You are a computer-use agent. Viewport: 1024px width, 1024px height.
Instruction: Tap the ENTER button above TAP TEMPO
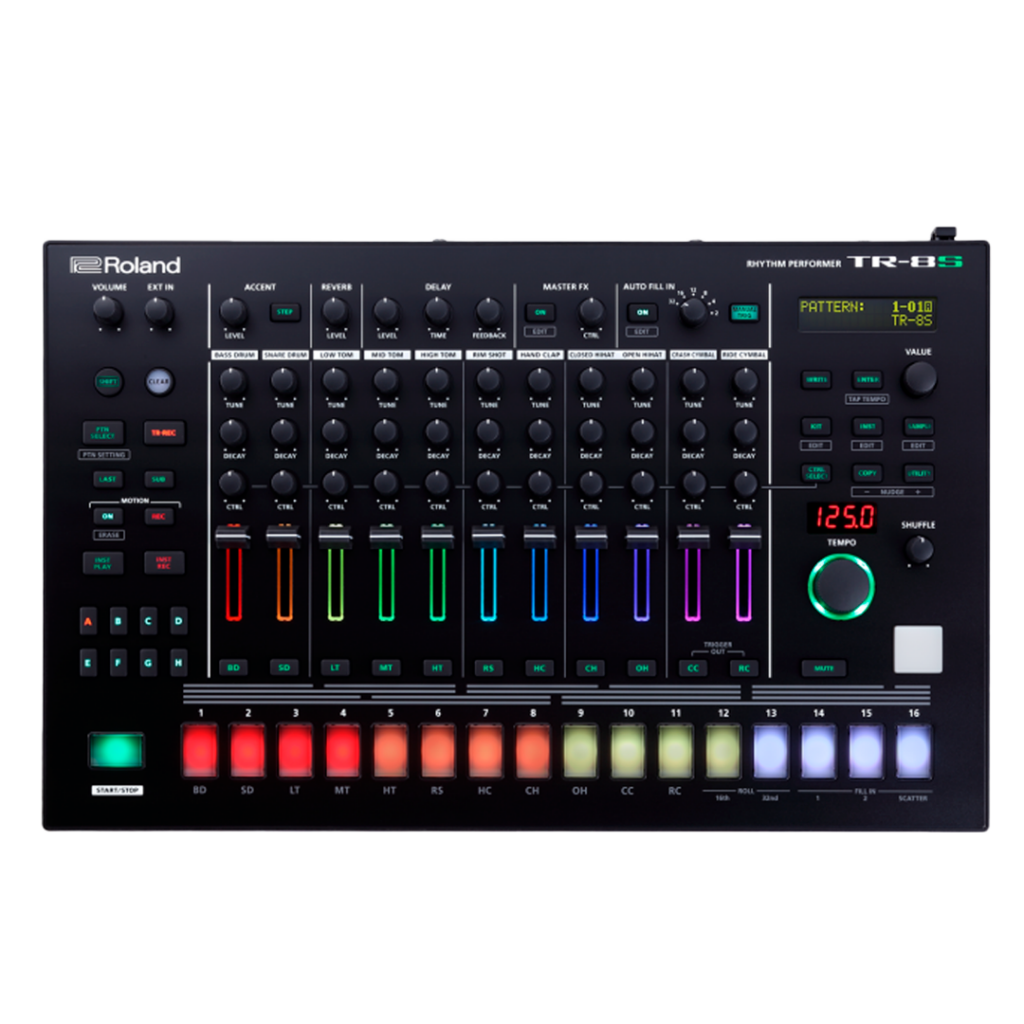point(867,379)
